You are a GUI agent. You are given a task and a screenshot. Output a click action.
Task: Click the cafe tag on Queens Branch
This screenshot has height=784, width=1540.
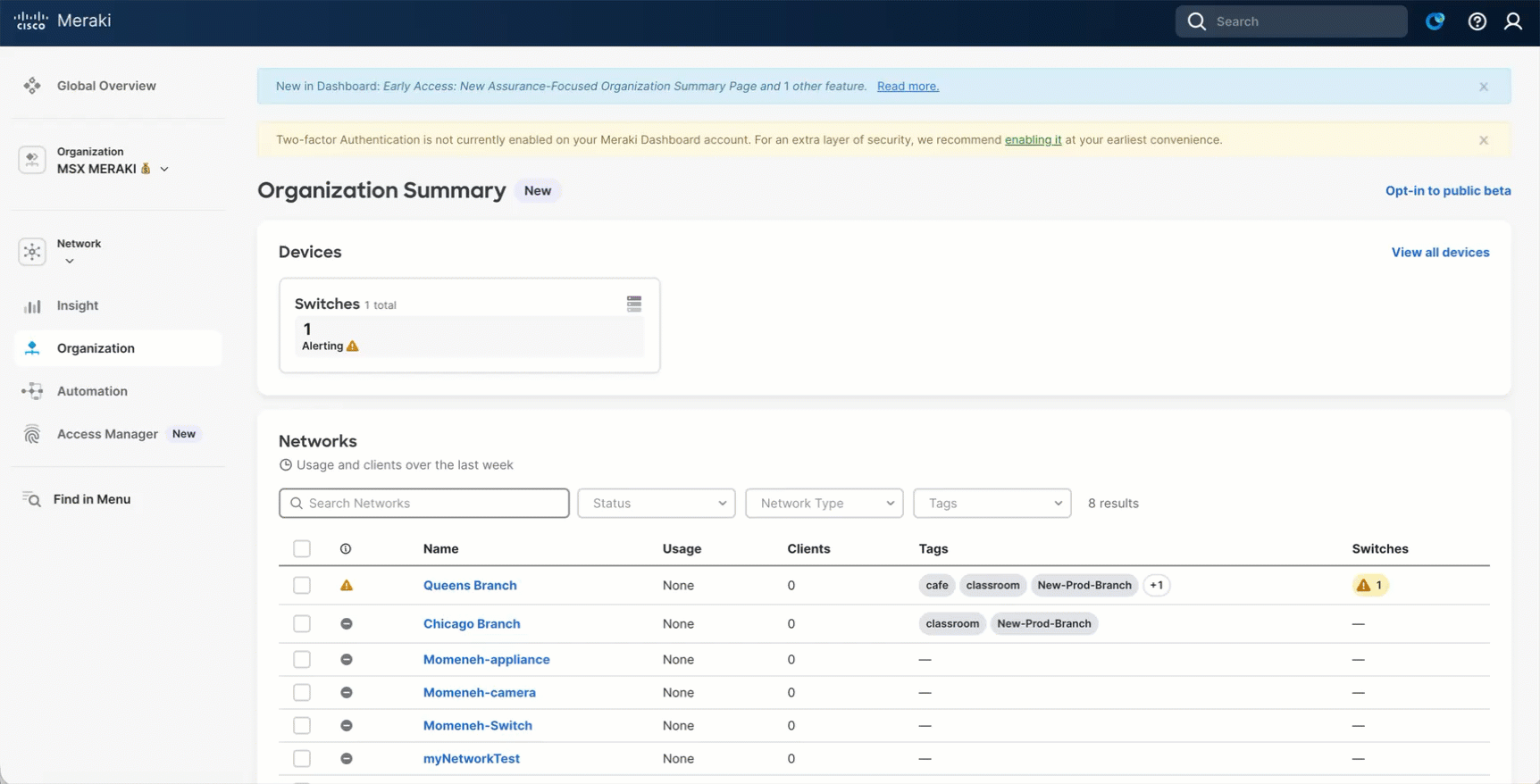click(937, 585)
